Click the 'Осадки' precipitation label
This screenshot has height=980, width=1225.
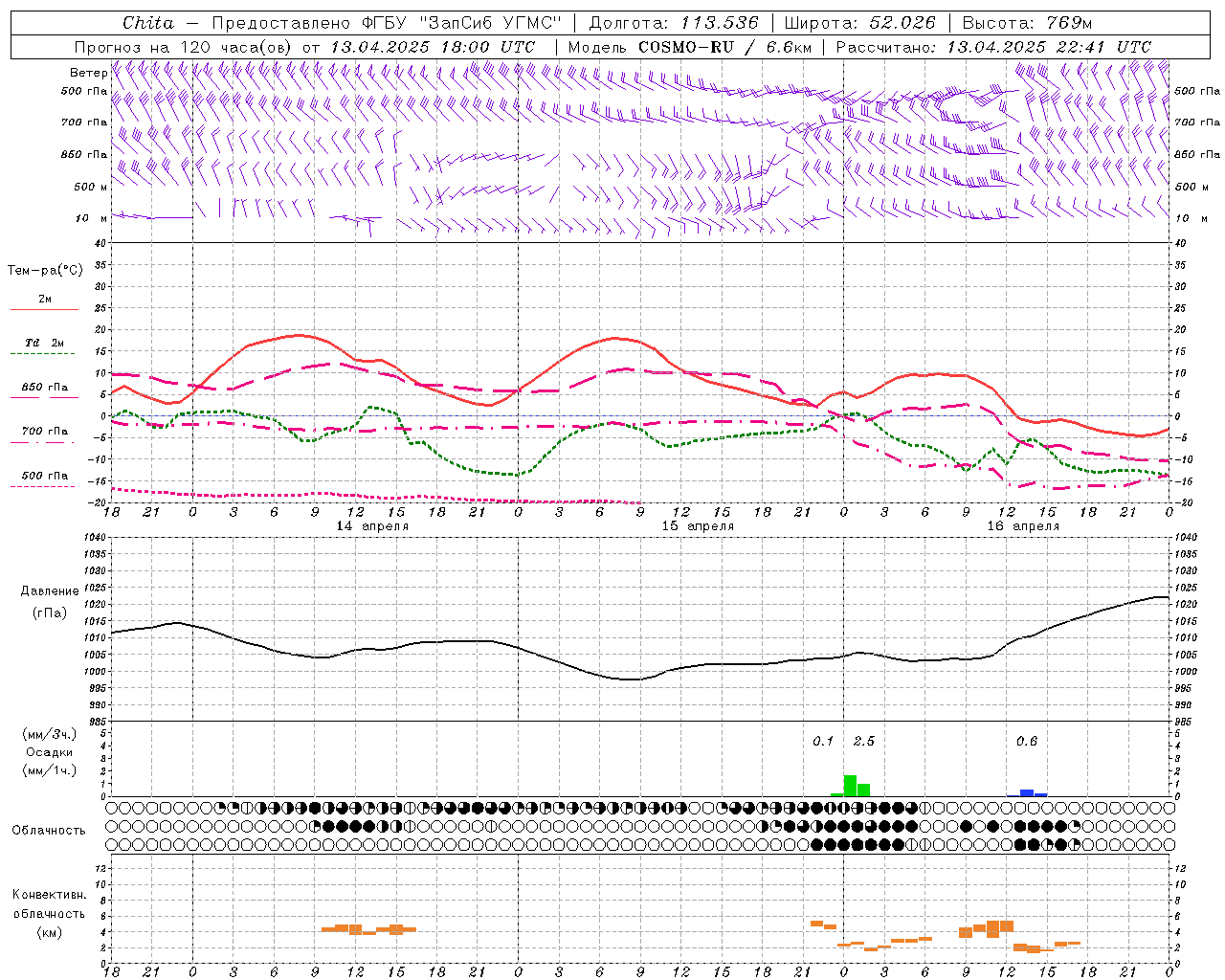point(50,752)
